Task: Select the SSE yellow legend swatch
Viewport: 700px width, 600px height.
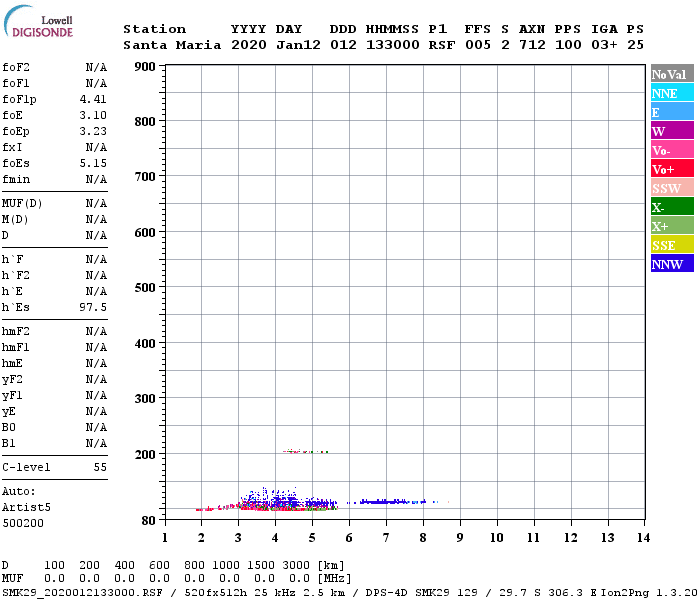Action: [672, 245]
